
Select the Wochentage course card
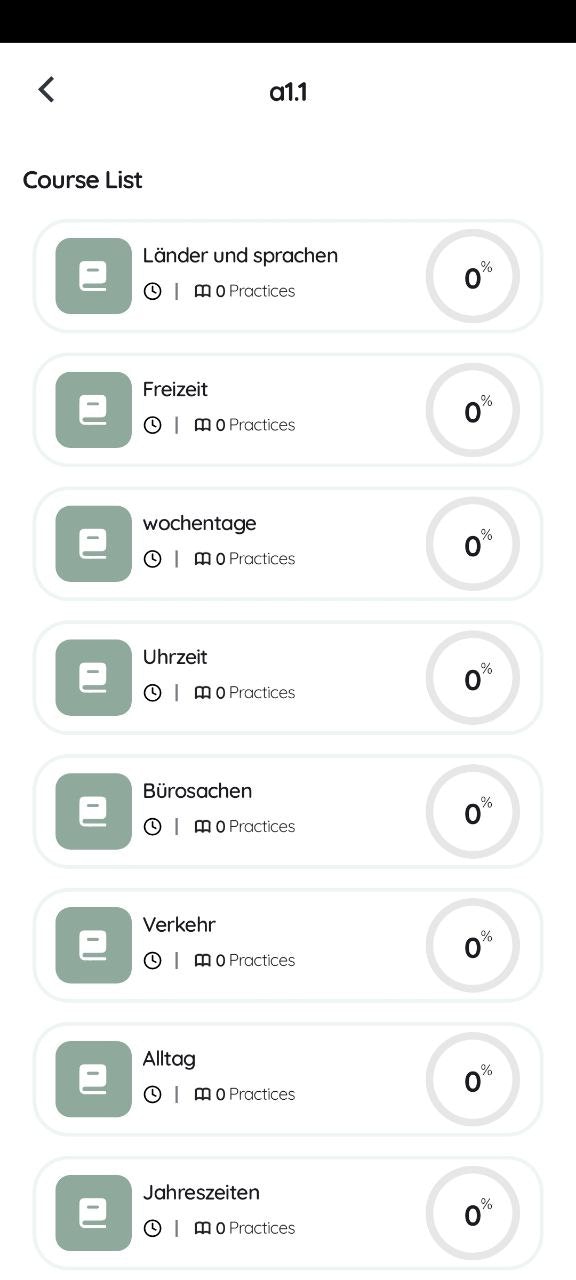click(x=288, y=543)
